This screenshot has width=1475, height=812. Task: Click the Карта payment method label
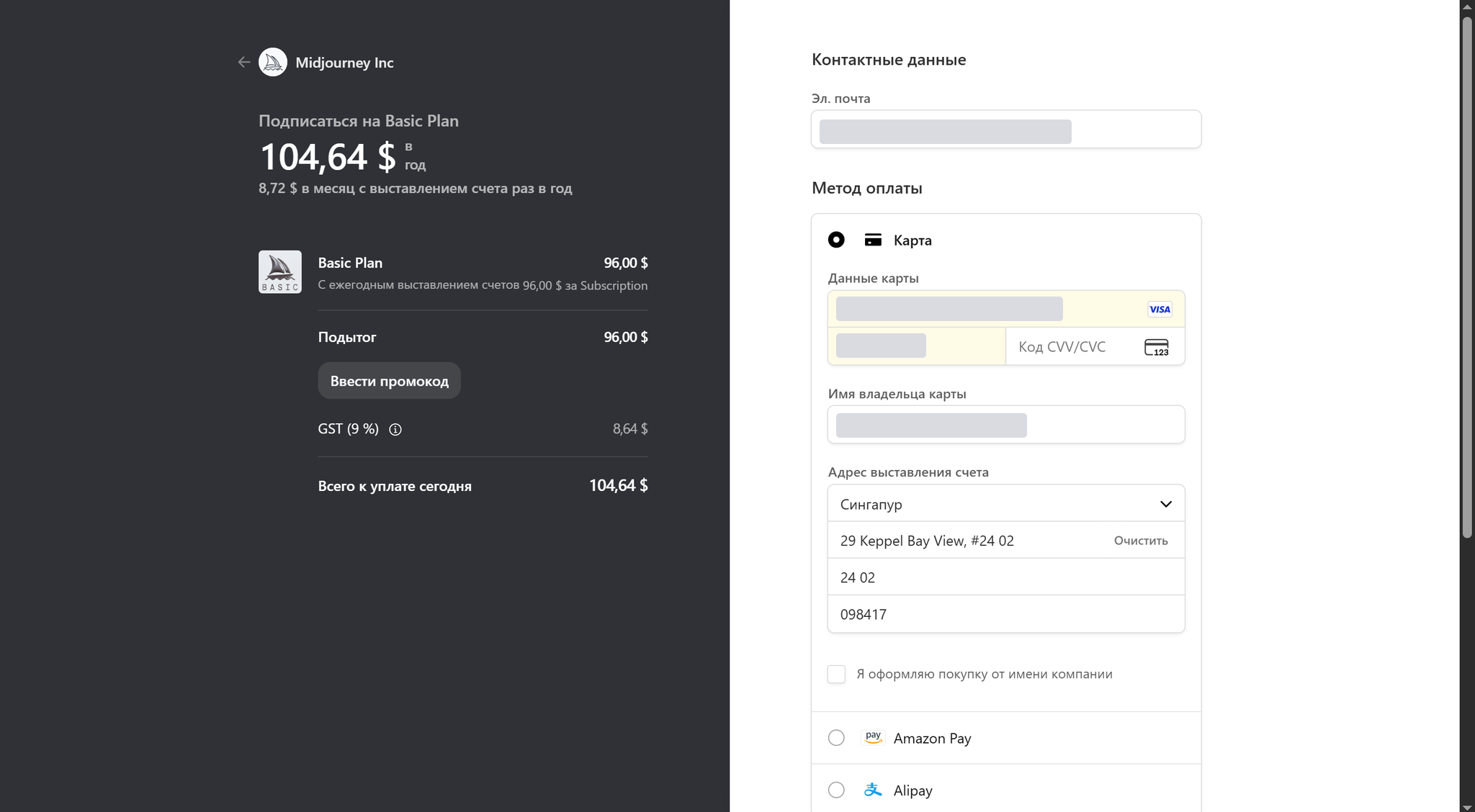coord(913,240)
